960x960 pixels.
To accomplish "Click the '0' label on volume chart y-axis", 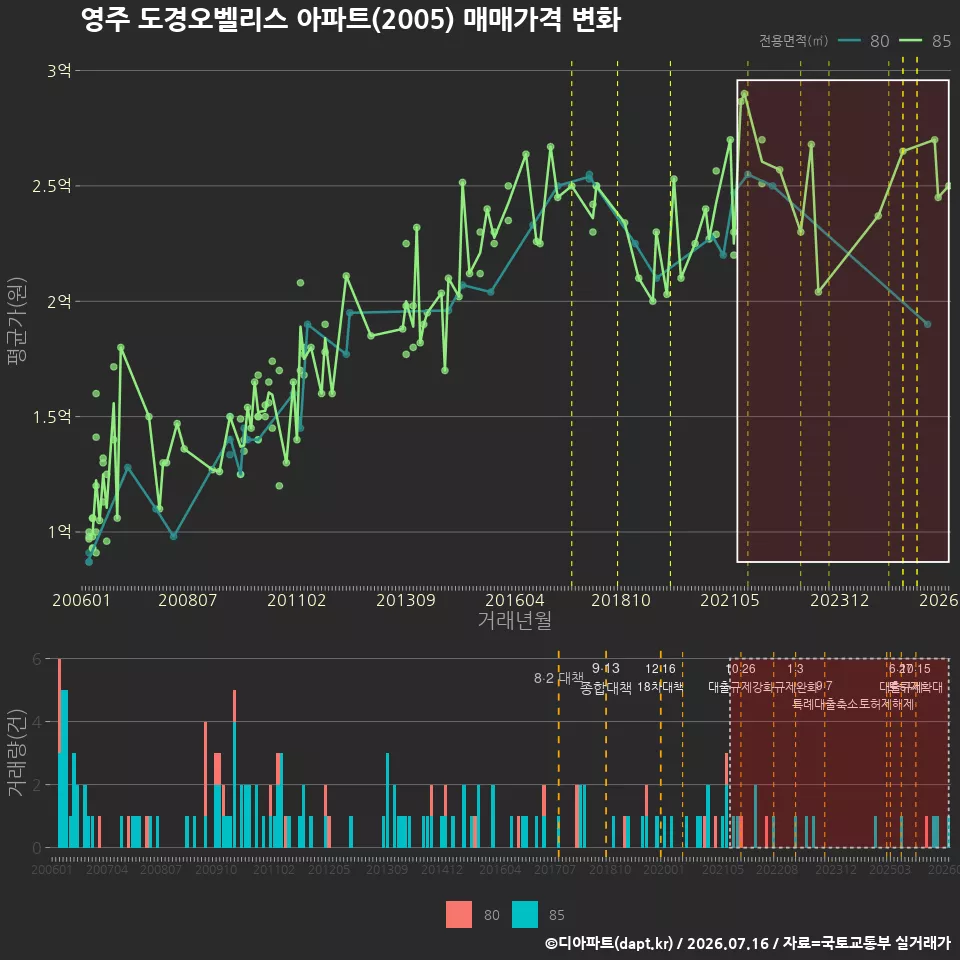I will [37, 848].
